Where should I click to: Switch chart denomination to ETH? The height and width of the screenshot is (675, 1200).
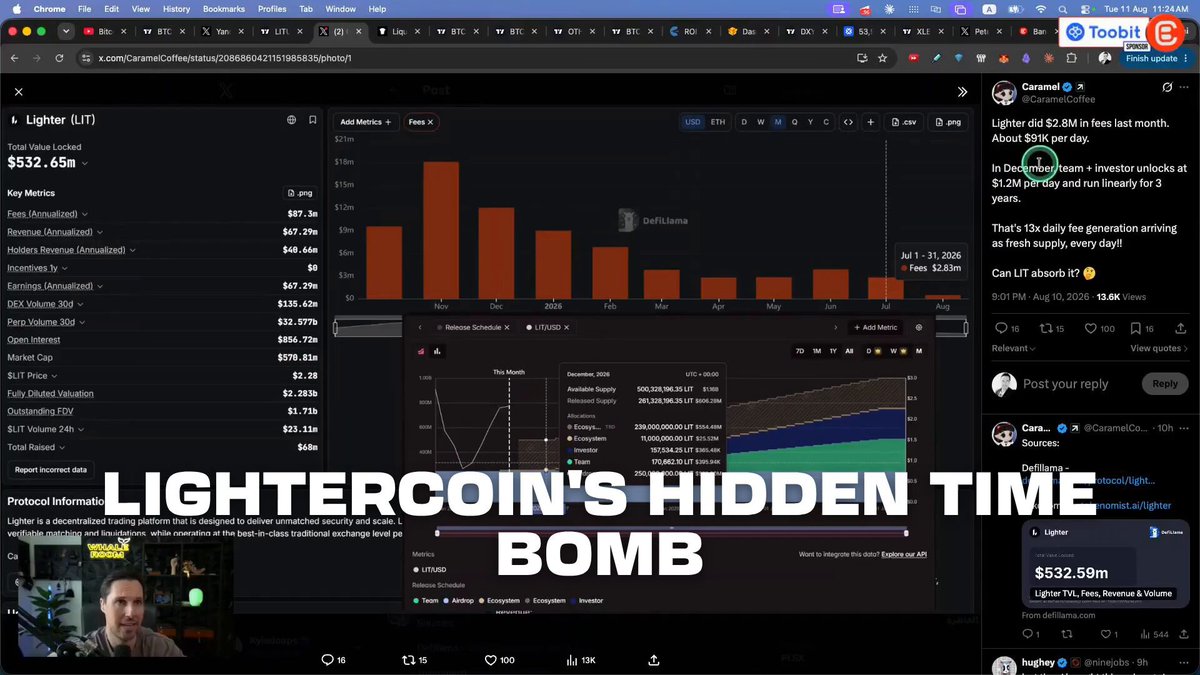click(x=718, y=122)
